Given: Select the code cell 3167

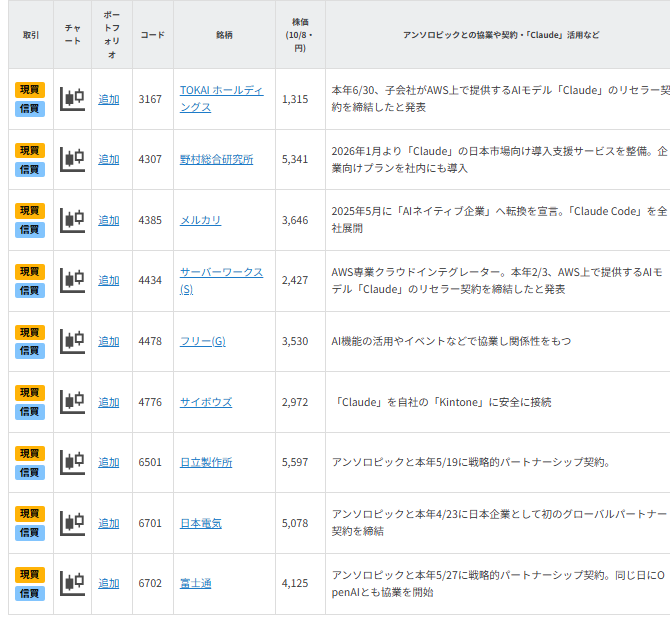Looking at the screenshot, I should click(150, 99).
